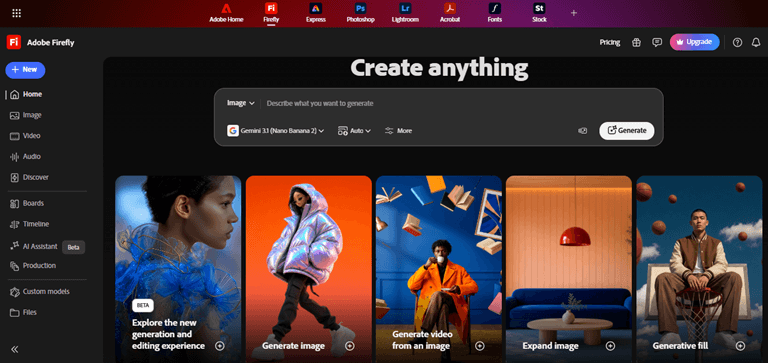The image size is (768, 363).
Task: Open Adobe Stock from top bar
Action: pyautogui.click(x=539, y=13)
